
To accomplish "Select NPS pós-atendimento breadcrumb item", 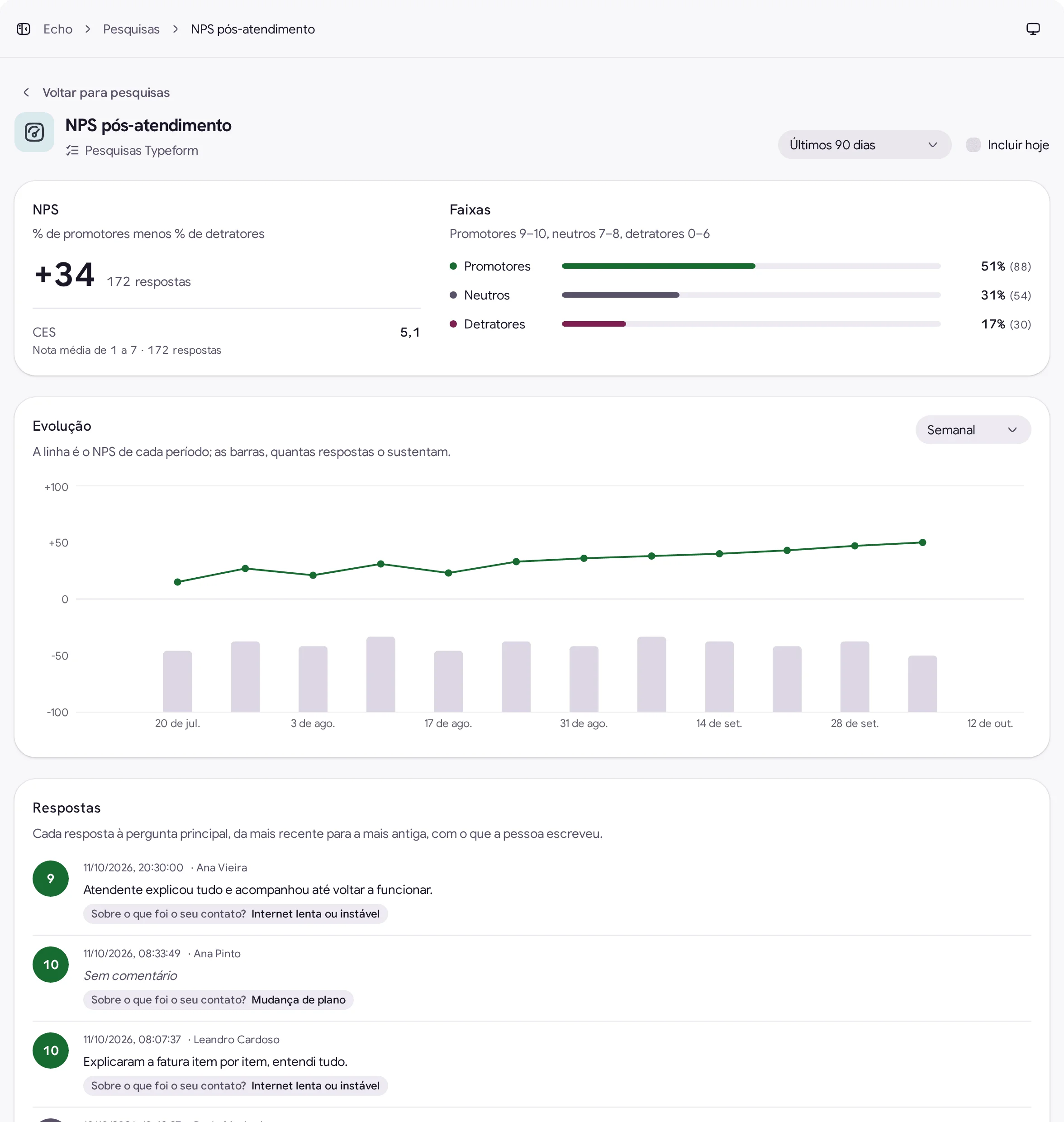I will [253, 29].
